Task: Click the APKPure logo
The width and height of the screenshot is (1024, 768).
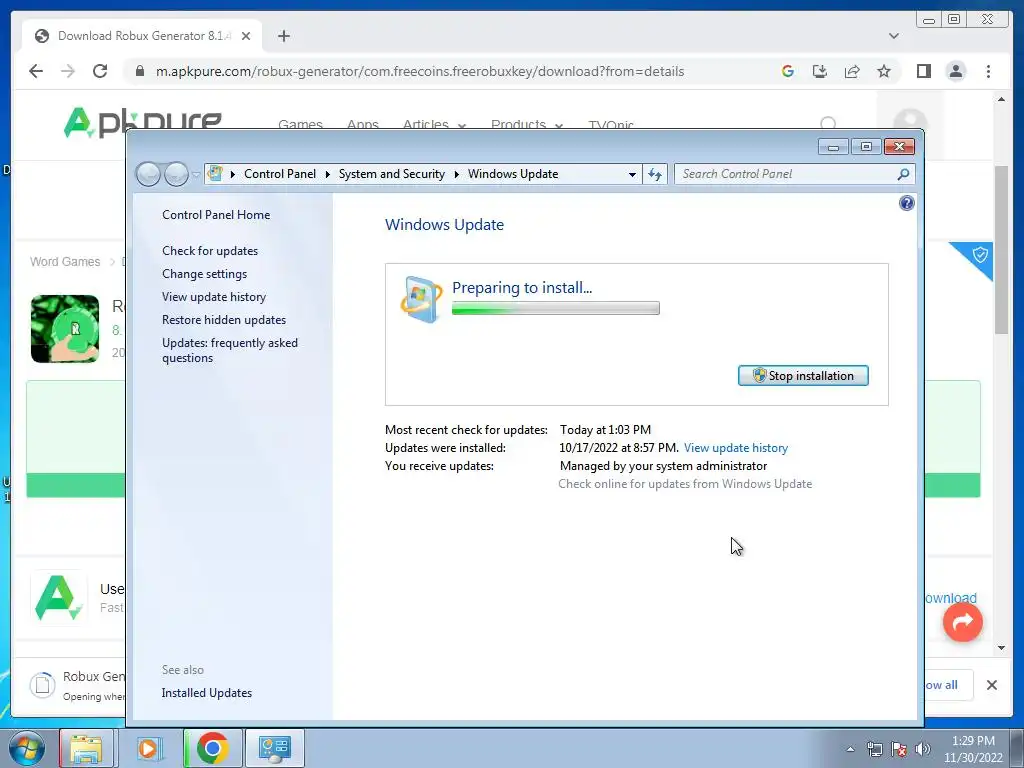Action: click(x=142, y=121)
